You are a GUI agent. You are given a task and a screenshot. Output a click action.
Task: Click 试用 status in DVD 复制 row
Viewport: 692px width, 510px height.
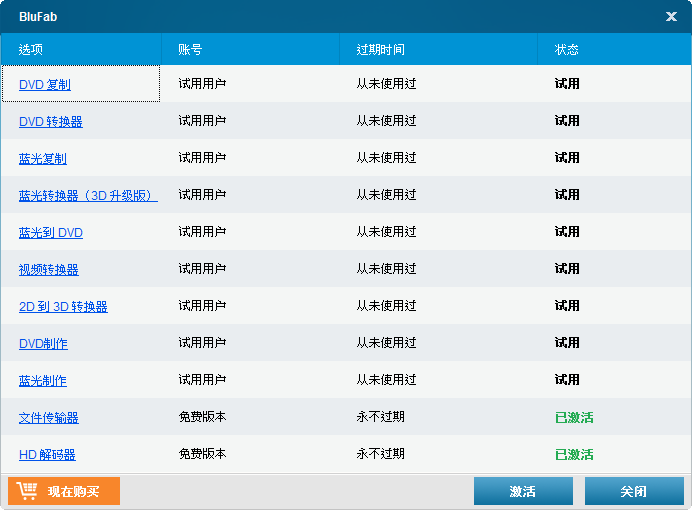click(x=567, y=83)
